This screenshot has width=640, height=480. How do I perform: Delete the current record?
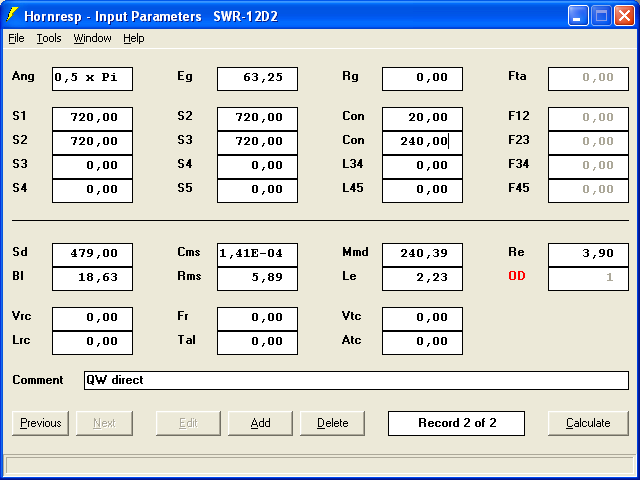pos(333,423)
